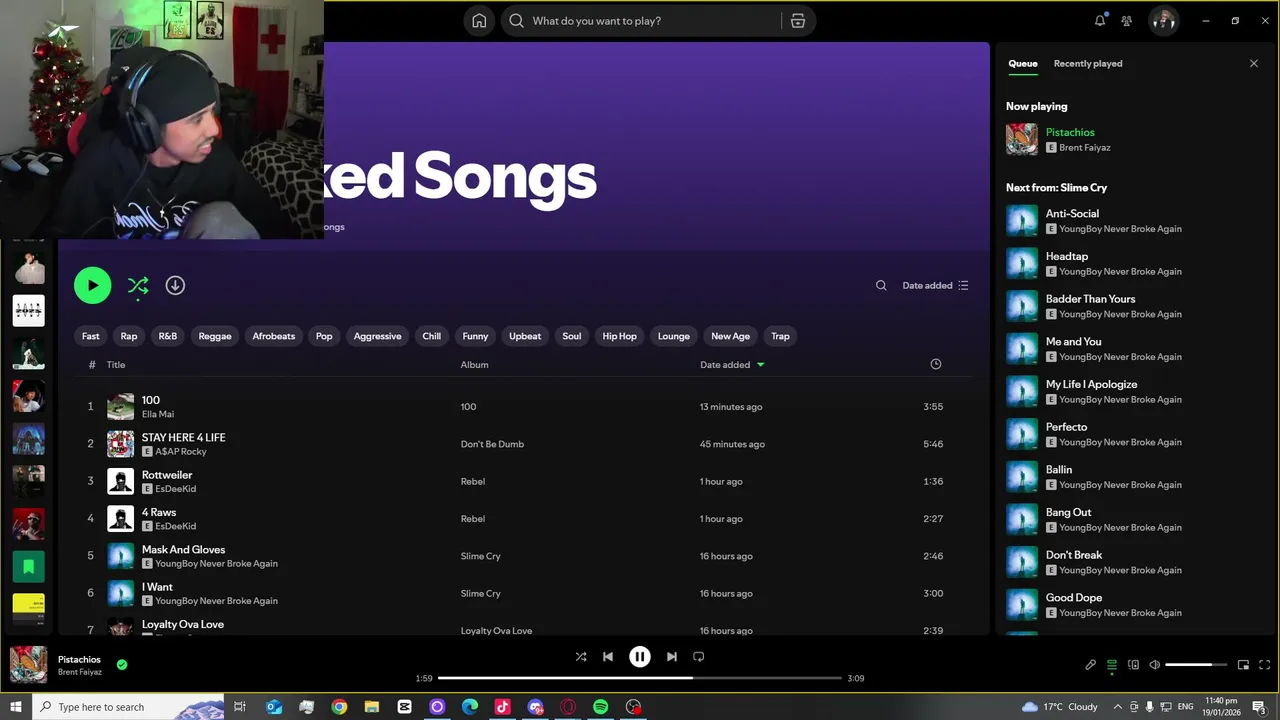Open Spotify from the Windows taskbar
The width and height of the screenshot is (1280, 720).
point(601,707)
